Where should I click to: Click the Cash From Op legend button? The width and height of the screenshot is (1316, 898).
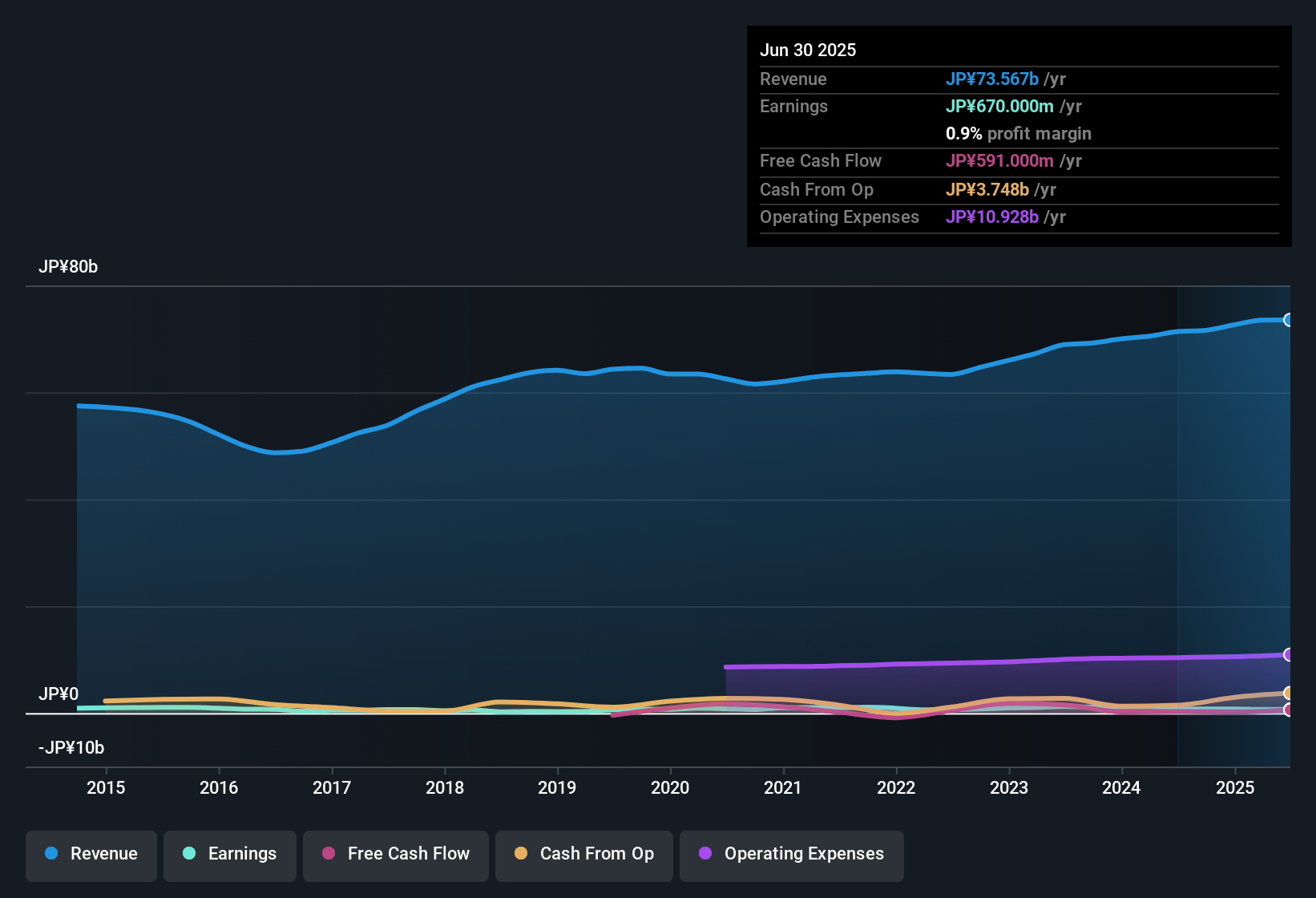tap(583, 854)
